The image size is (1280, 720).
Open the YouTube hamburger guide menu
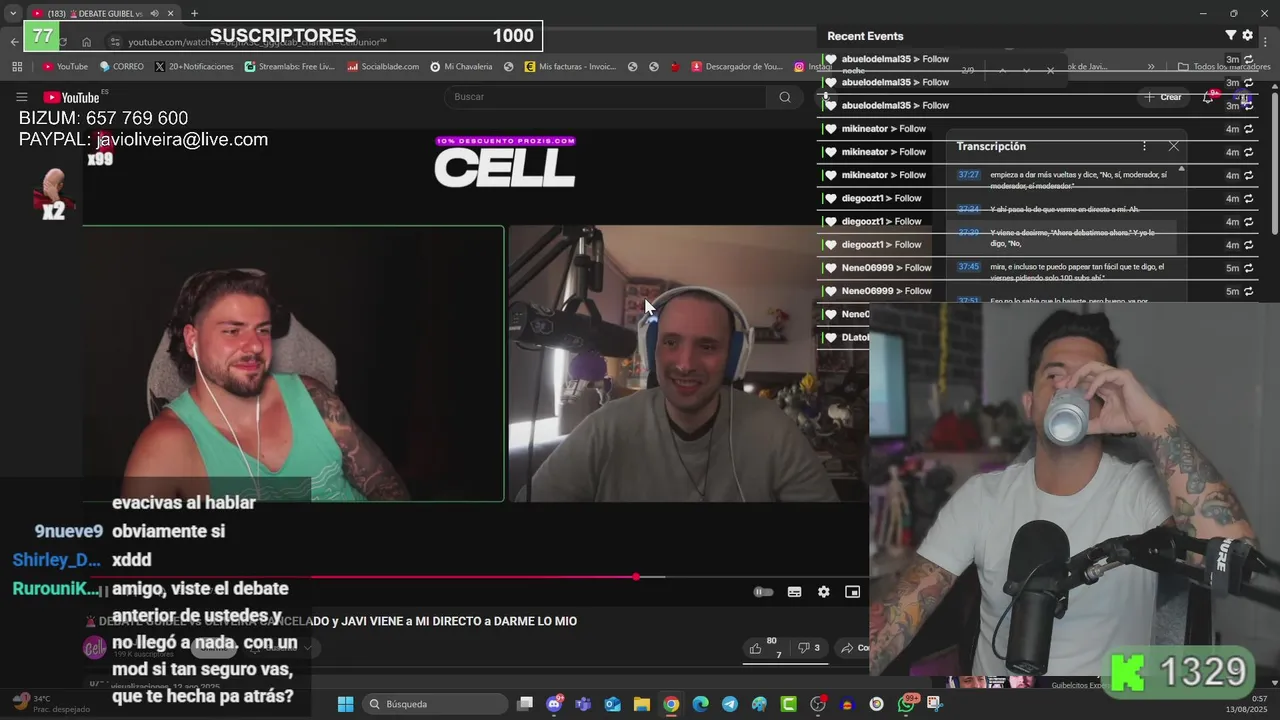pos(21,97)
